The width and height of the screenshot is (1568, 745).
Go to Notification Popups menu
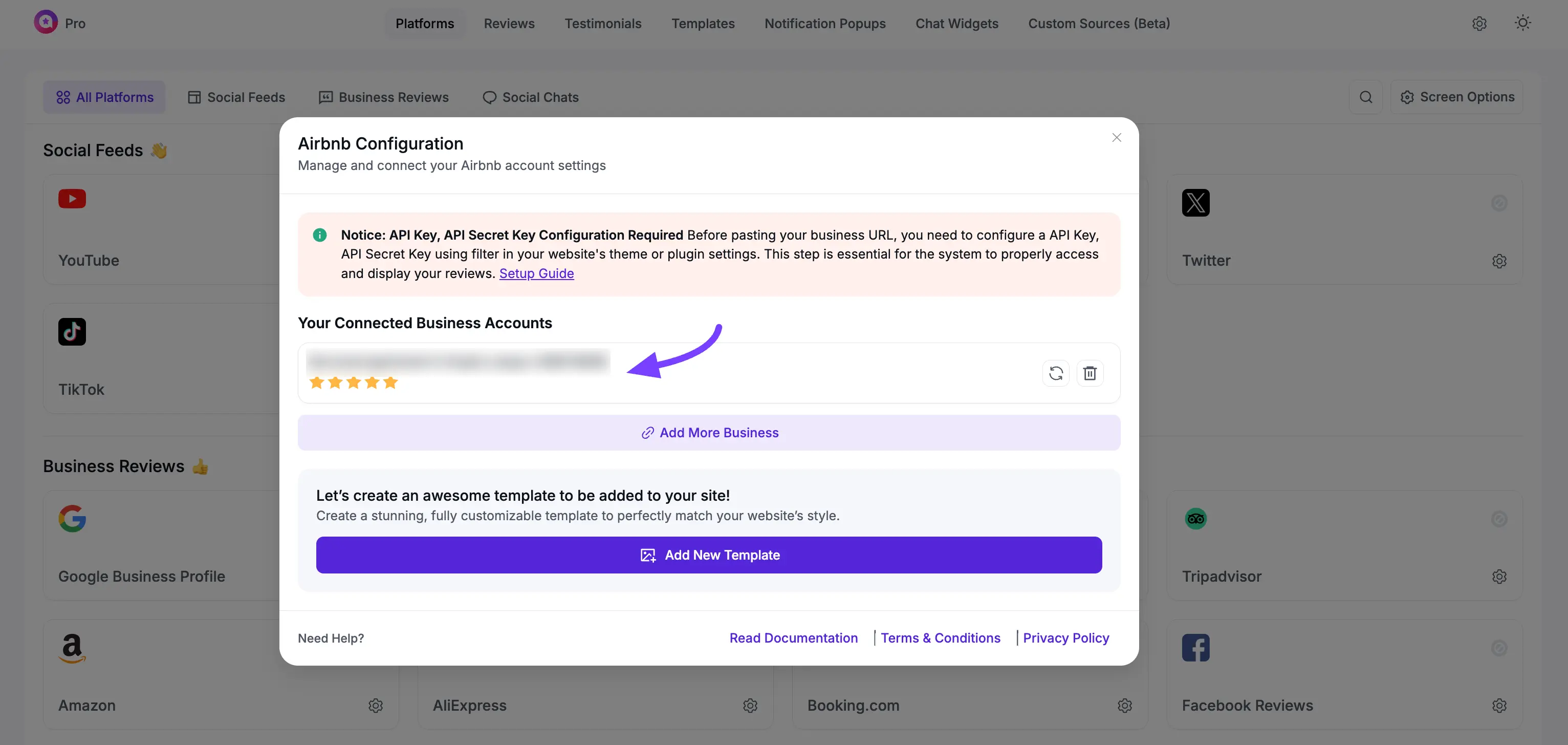click(824, 23)
